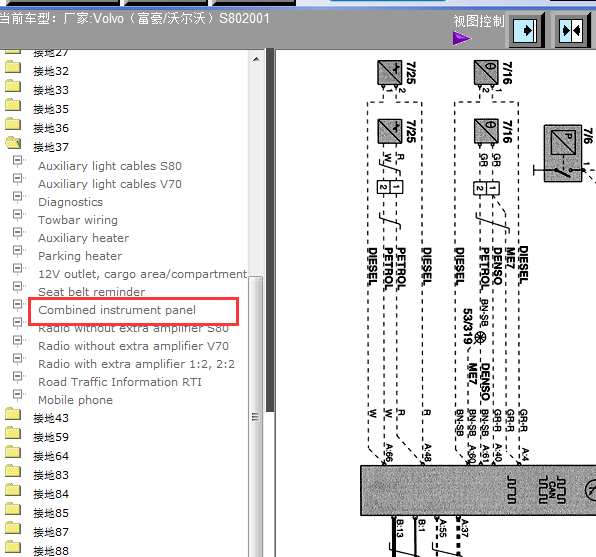Open the Seat belt reminder diagram
This screenshot has width=596, height=557.
pyautogui.click(x=92, y=292)
